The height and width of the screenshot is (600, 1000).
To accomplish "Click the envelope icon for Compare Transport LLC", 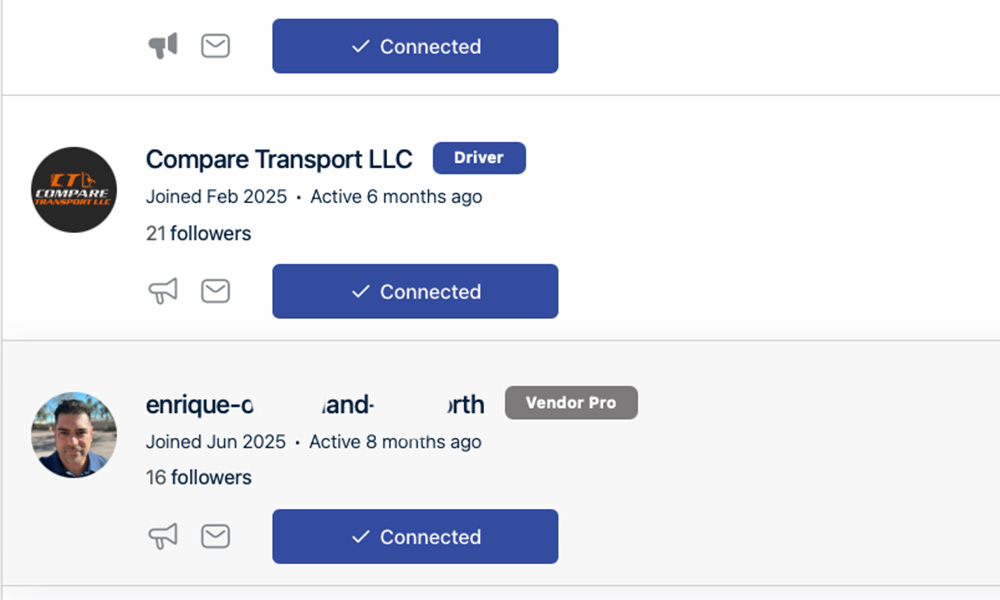I will pos(216,291).
